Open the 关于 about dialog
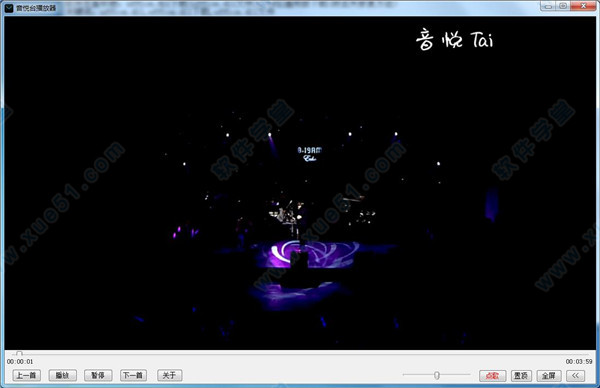Viewport: 600px width, 388px height. pos(170,375)
